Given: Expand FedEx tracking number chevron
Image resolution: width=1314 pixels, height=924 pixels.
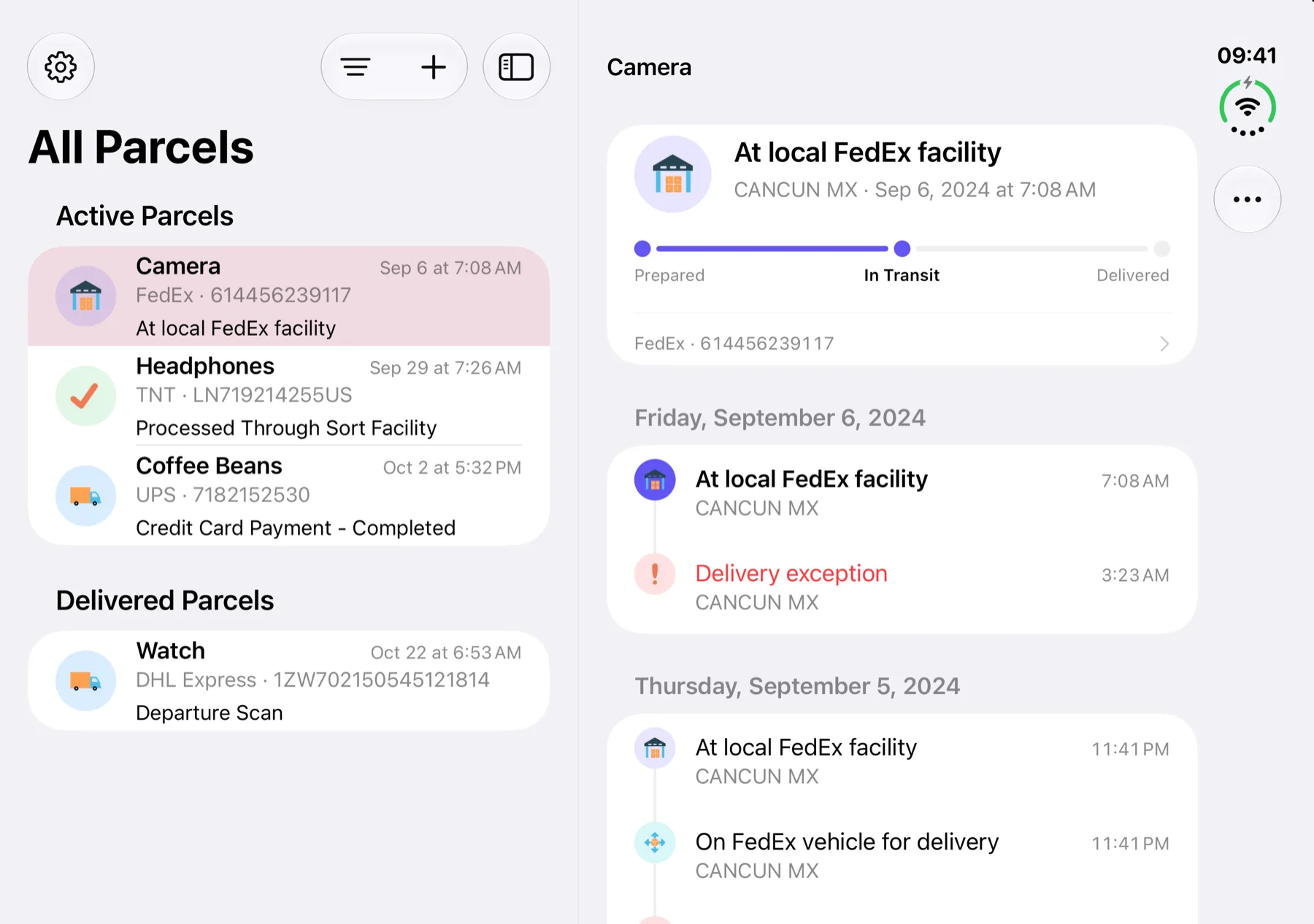Looking at the screenshot, I should point(1164,344).
